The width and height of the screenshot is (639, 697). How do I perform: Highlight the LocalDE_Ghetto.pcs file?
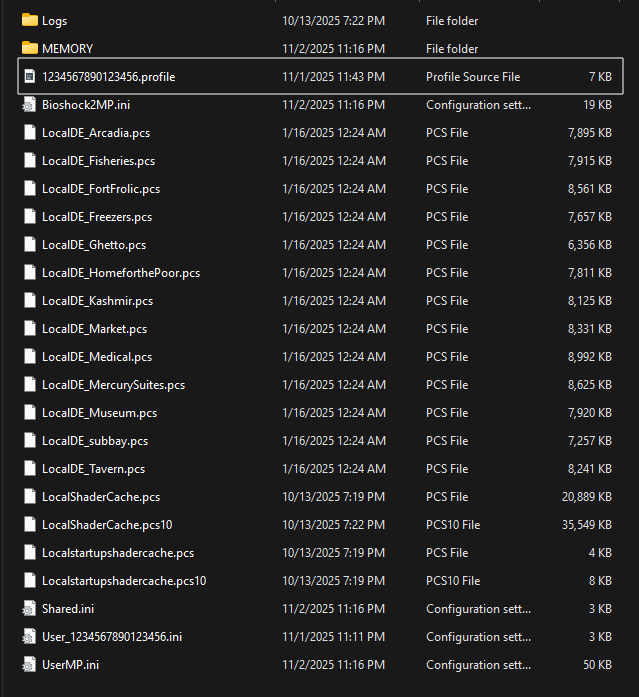pyautogui.click(x=93, y=244)
